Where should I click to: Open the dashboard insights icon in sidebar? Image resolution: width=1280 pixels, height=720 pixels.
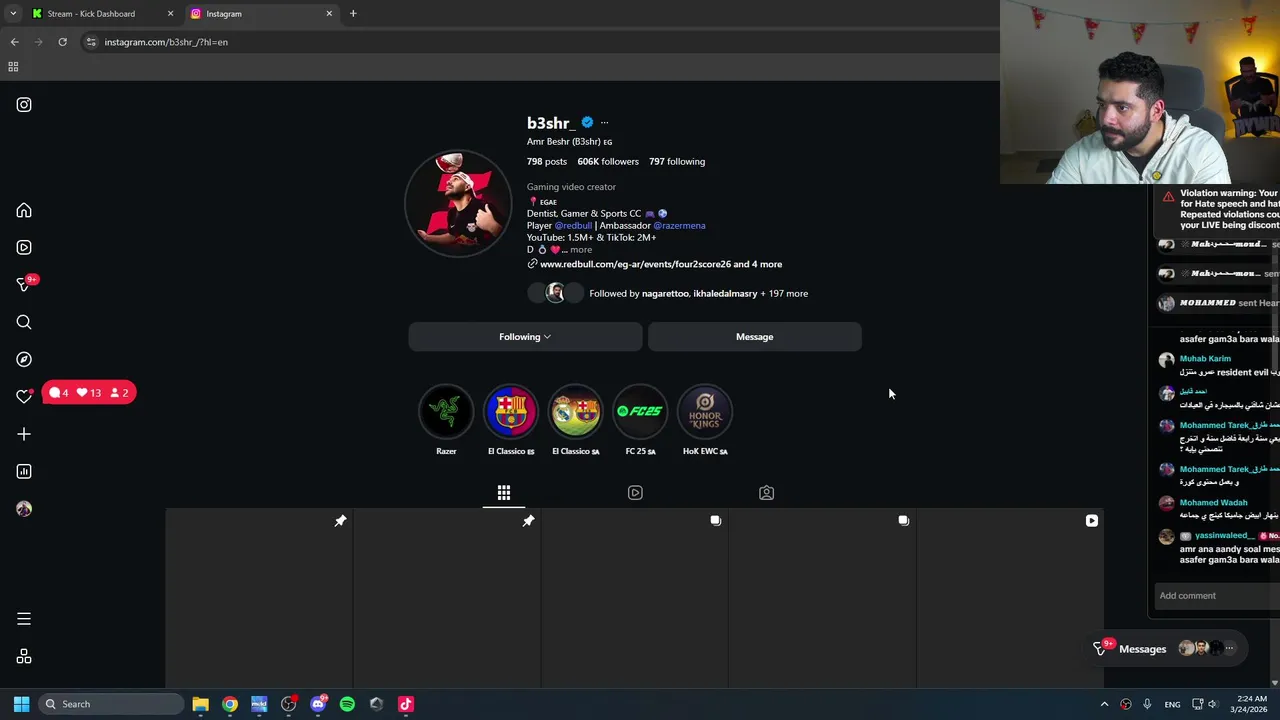pos(24,471)
